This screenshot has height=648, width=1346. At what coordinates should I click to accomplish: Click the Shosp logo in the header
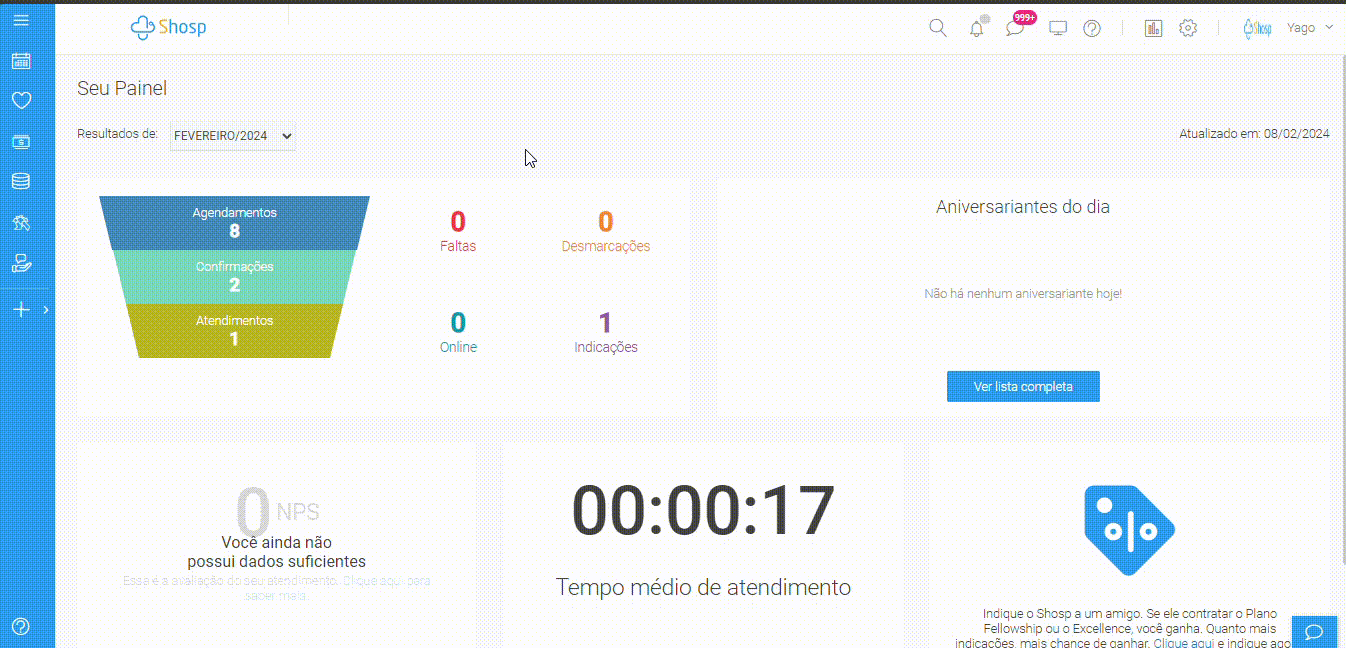click(x=168, y=27)
